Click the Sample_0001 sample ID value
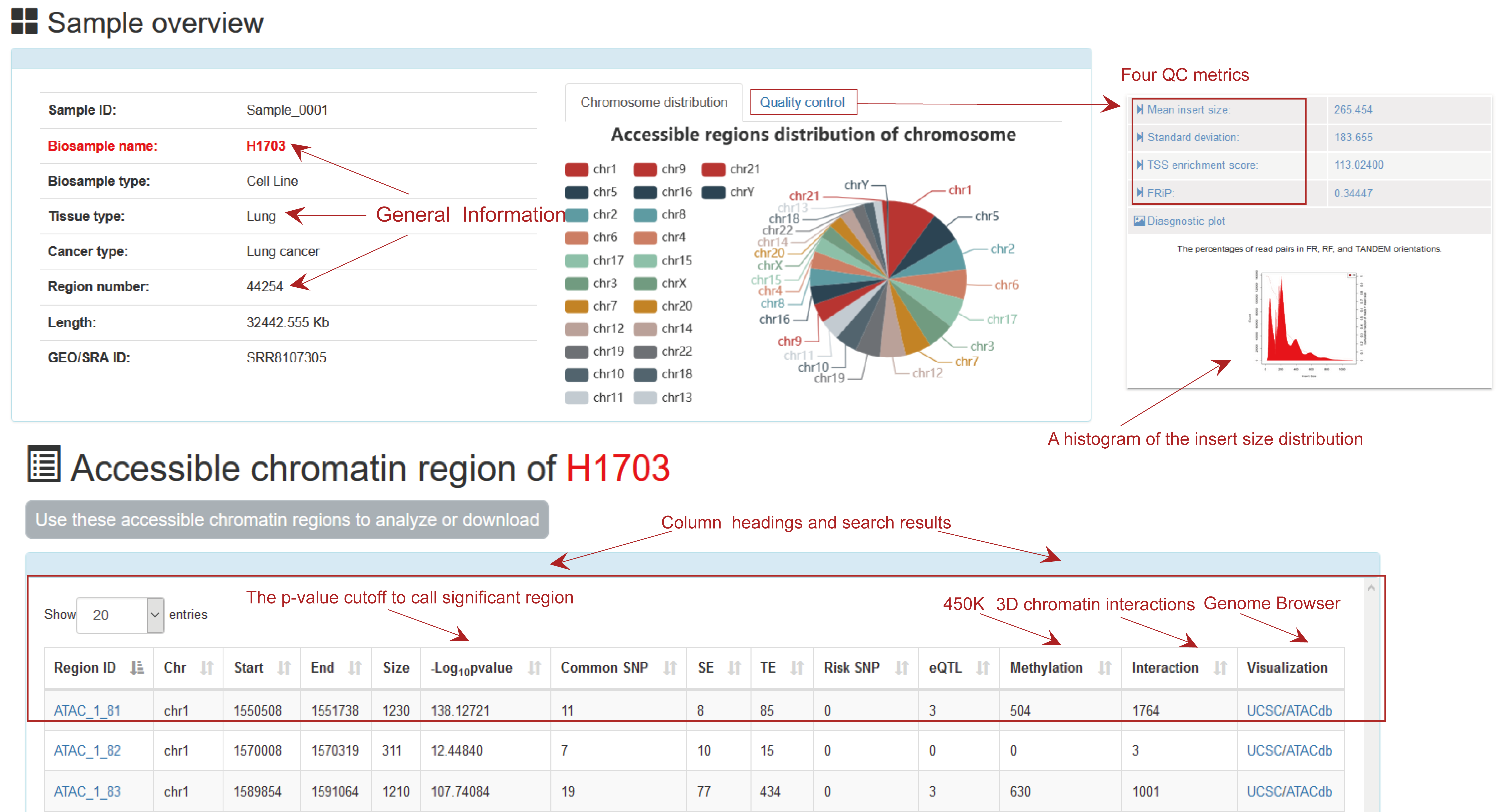This screenshot has height=812, width=1499. pos(287,110)
